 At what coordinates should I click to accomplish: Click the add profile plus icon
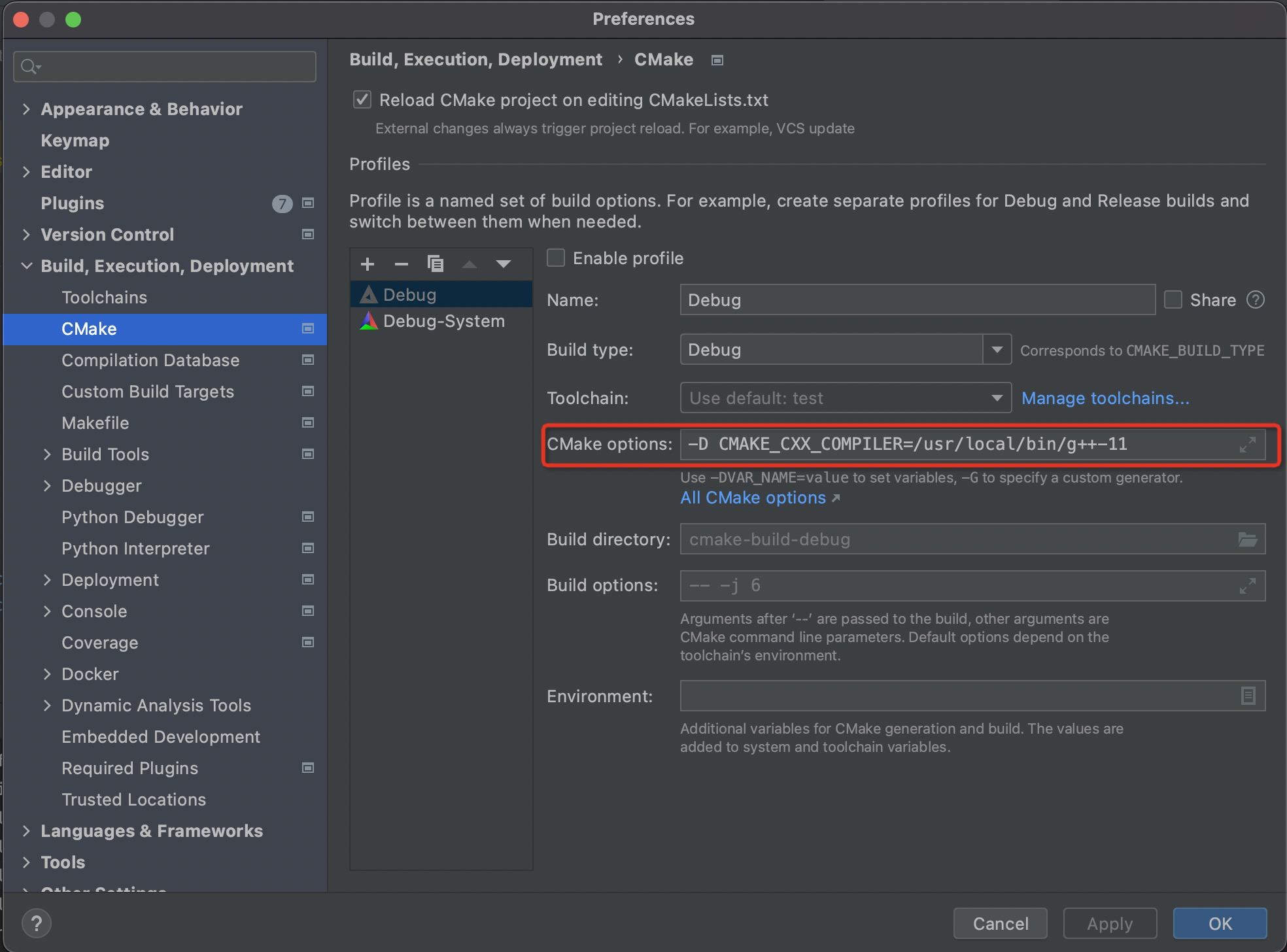(368, 264)
